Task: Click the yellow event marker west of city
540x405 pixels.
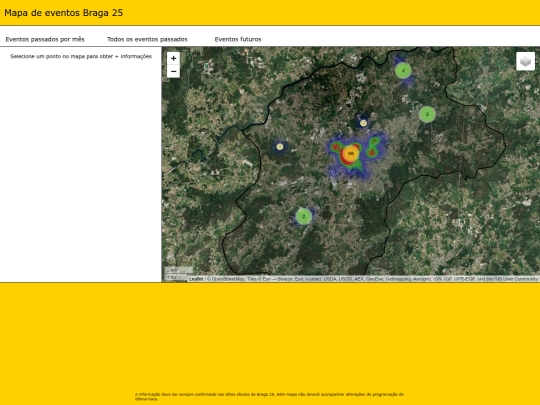Action: (x=280, y=146)
